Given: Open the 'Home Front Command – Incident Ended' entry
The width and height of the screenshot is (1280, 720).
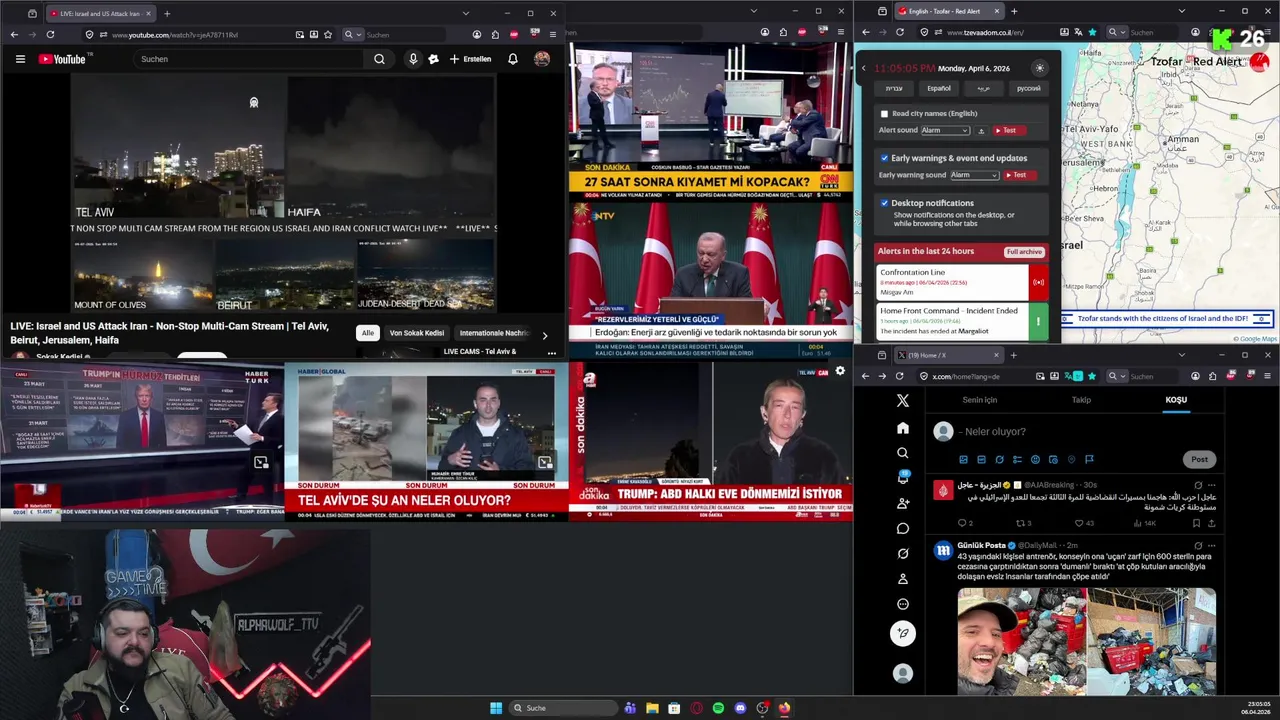Looking at the screenshot, I should [952, 321].
